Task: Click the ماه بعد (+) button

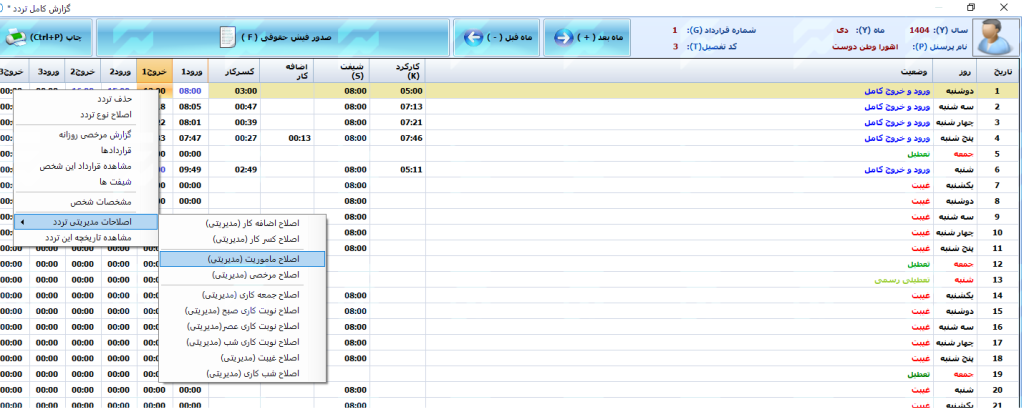Action: (595, 38)
